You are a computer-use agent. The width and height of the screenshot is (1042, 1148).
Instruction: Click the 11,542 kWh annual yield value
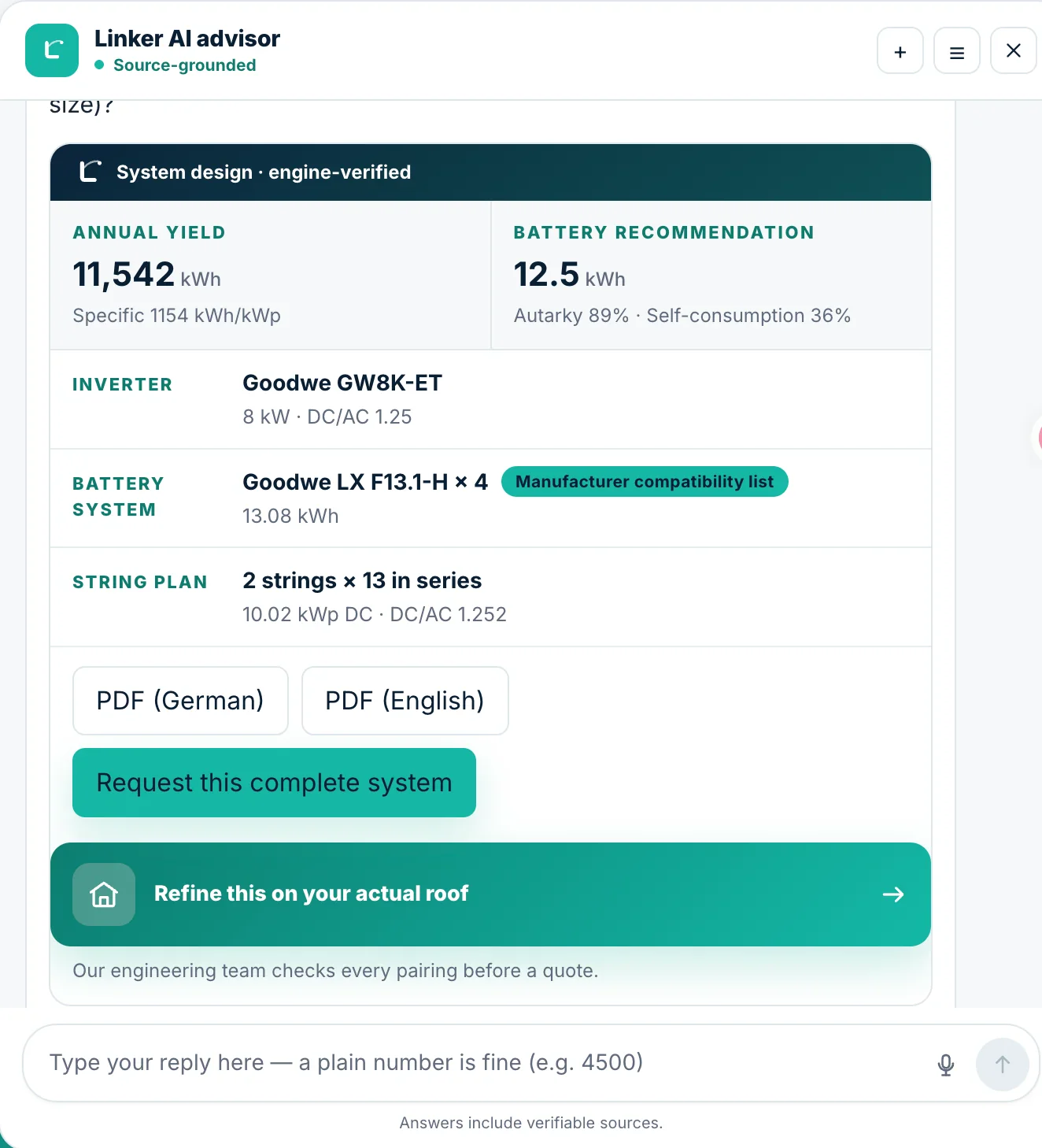(147, 275)
